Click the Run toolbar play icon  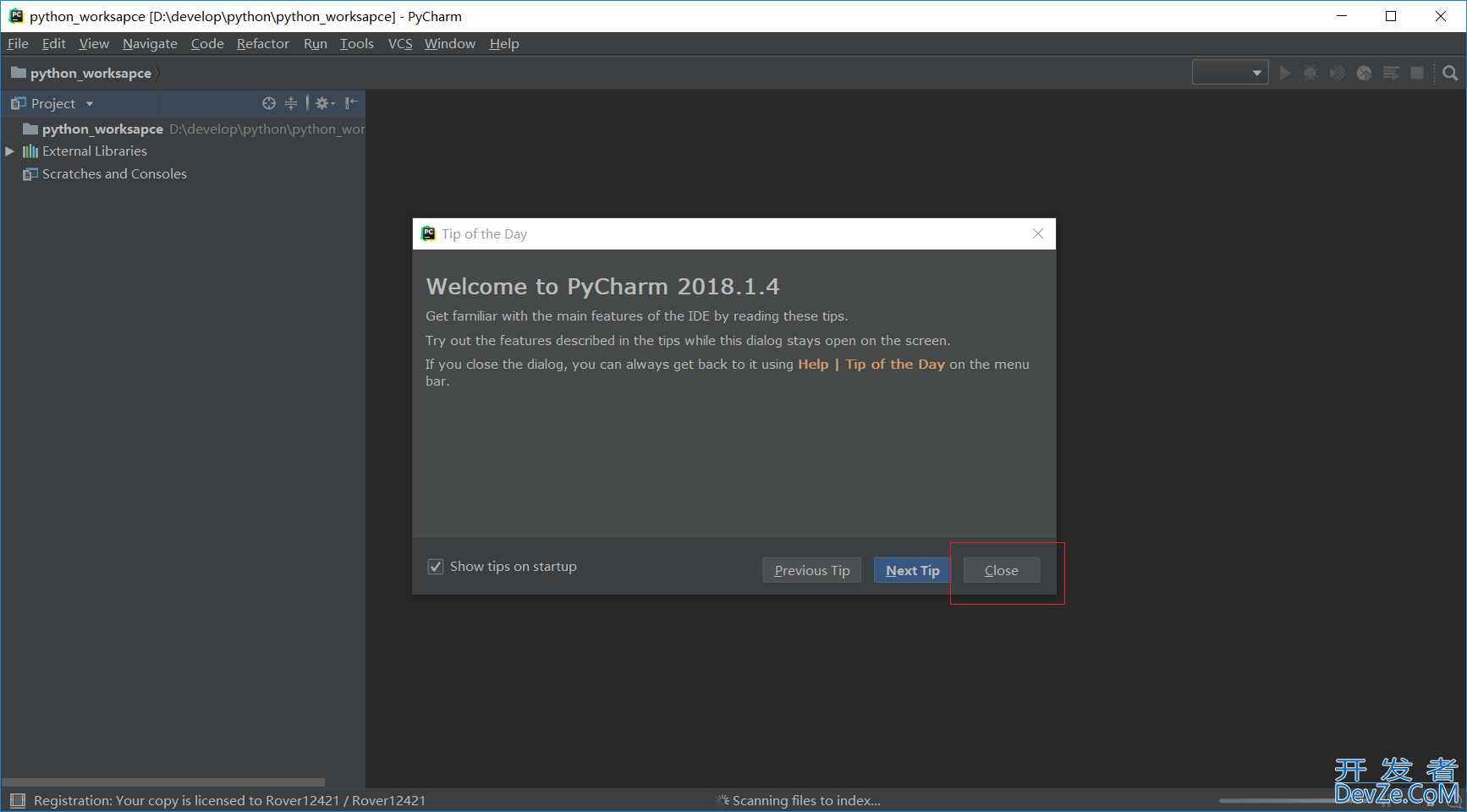1285,74
